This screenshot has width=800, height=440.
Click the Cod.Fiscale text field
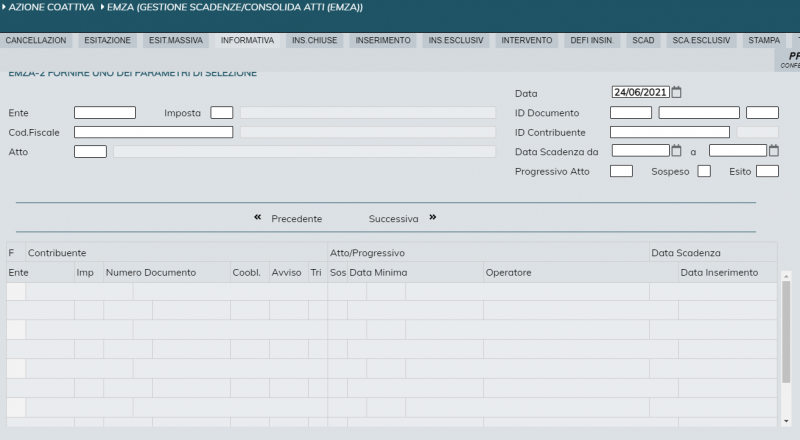153,132
